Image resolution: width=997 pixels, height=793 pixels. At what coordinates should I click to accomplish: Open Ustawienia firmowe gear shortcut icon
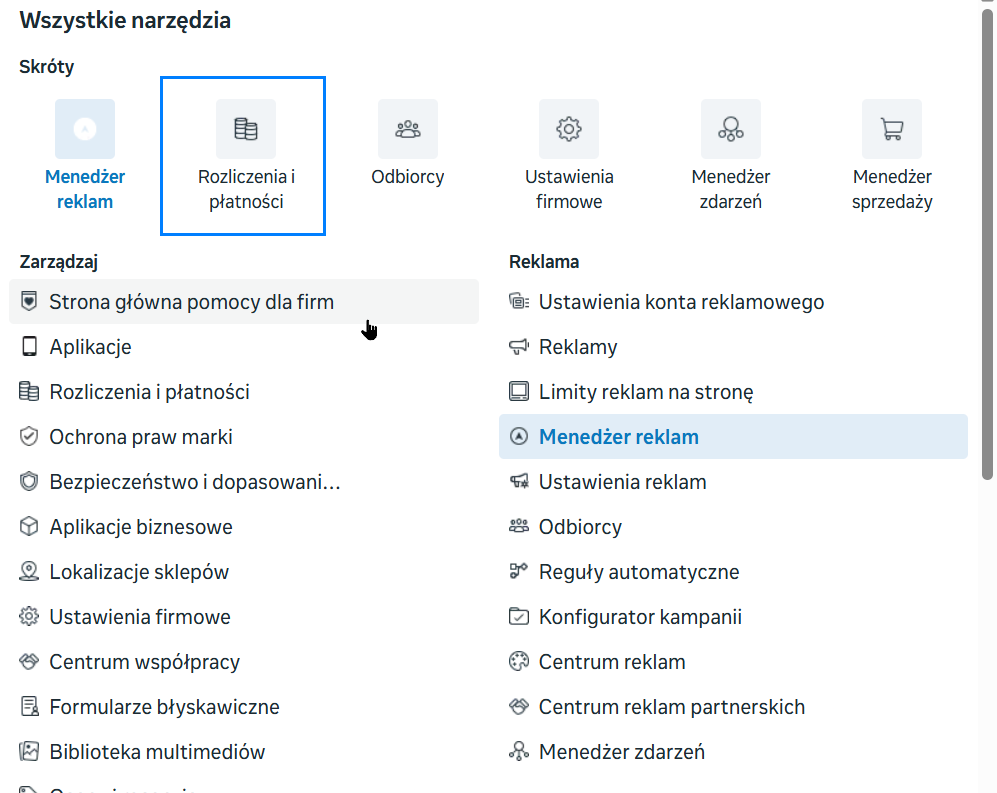coord(568,129)
